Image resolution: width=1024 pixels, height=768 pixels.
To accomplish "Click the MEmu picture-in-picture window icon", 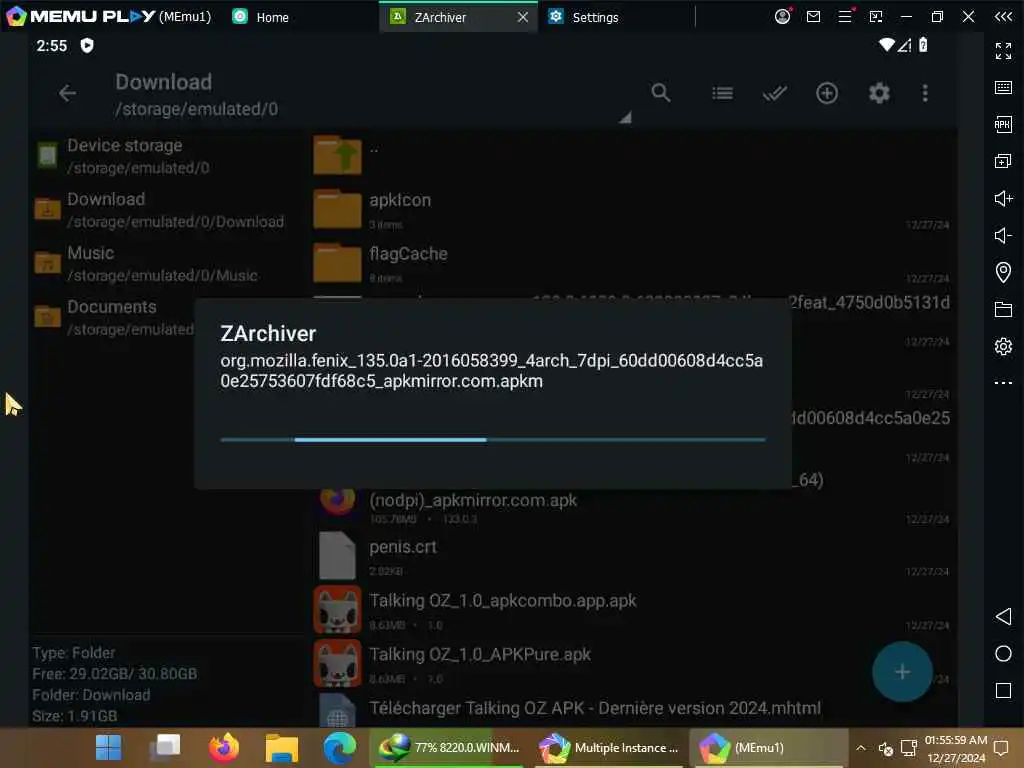I will (876, 16).
